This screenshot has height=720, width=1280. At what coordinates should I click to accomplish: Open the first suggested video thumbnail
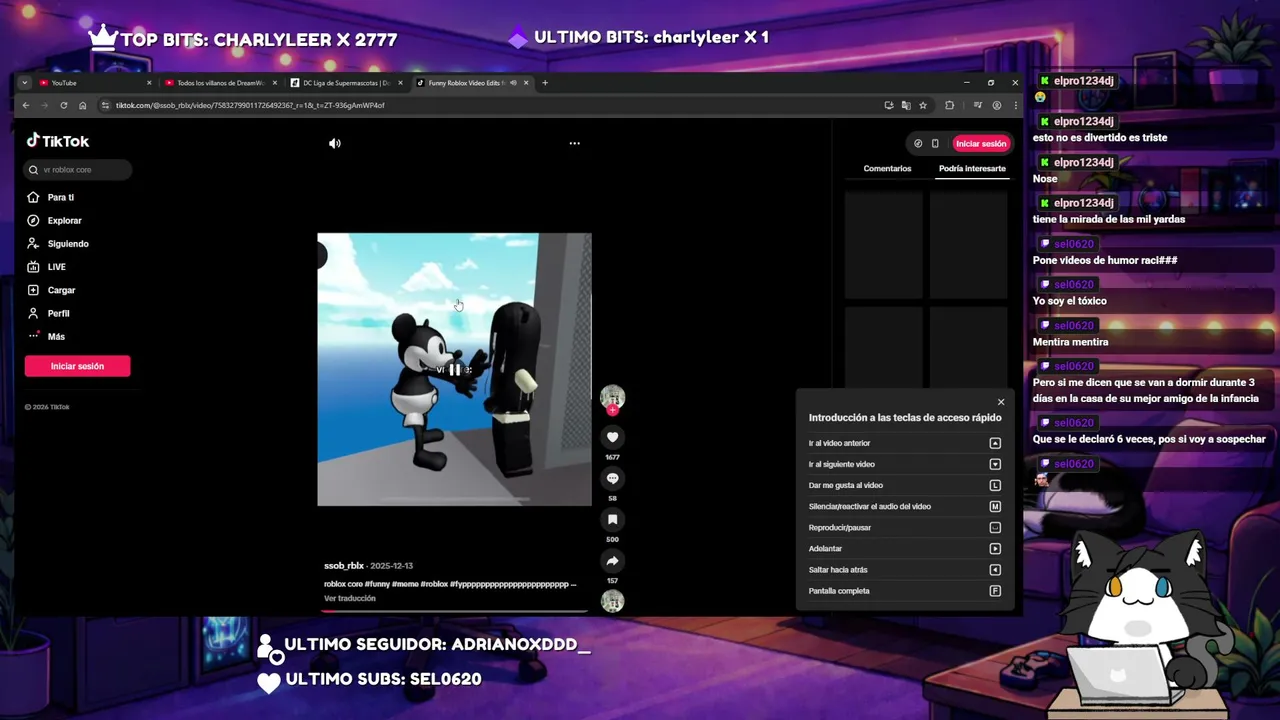(884, 244)
